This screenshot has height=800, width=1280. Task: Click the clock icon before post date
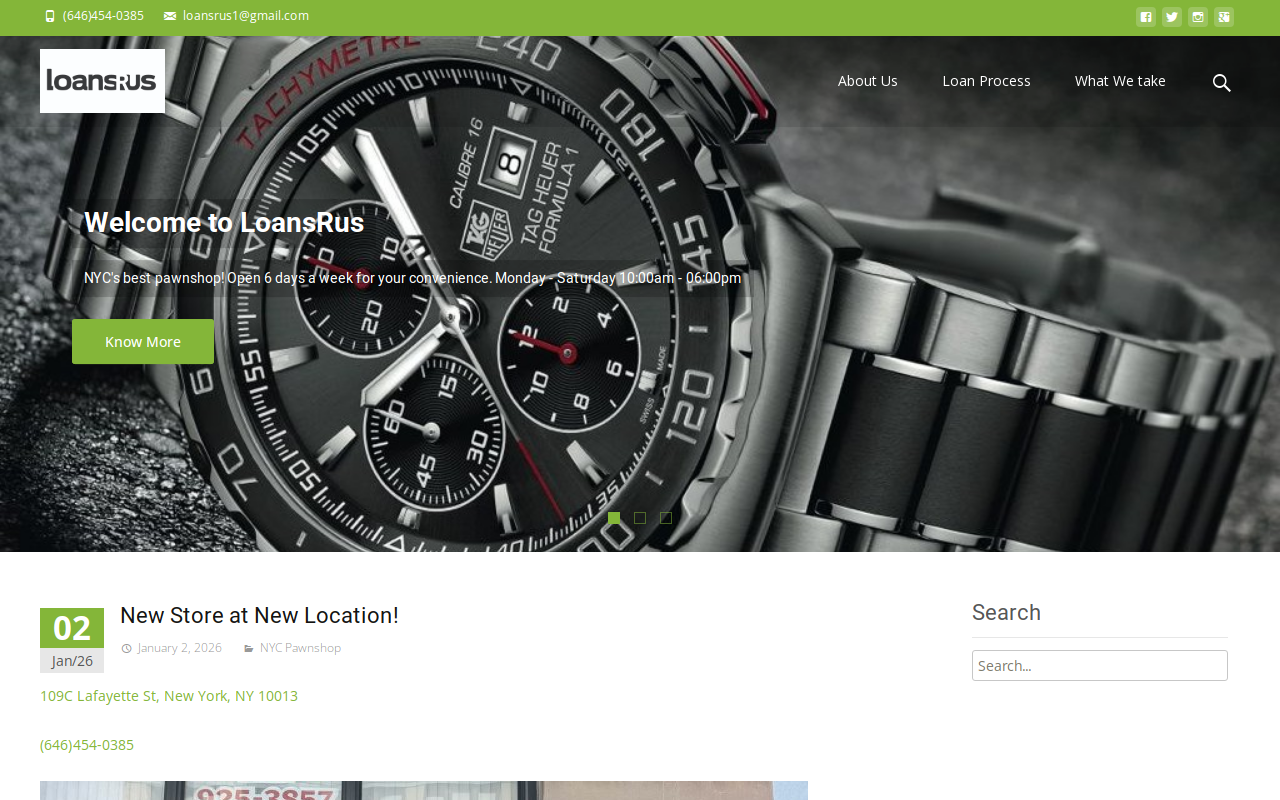(x=127, y=648)
